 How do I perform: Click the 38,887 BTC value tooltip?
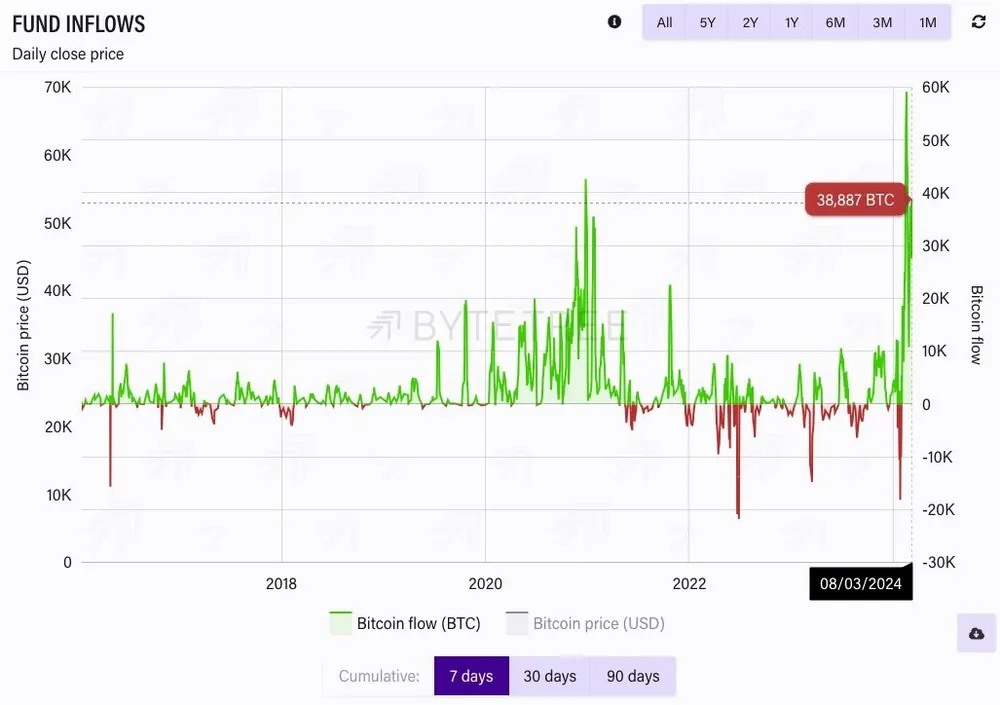[x=855, y=200]
